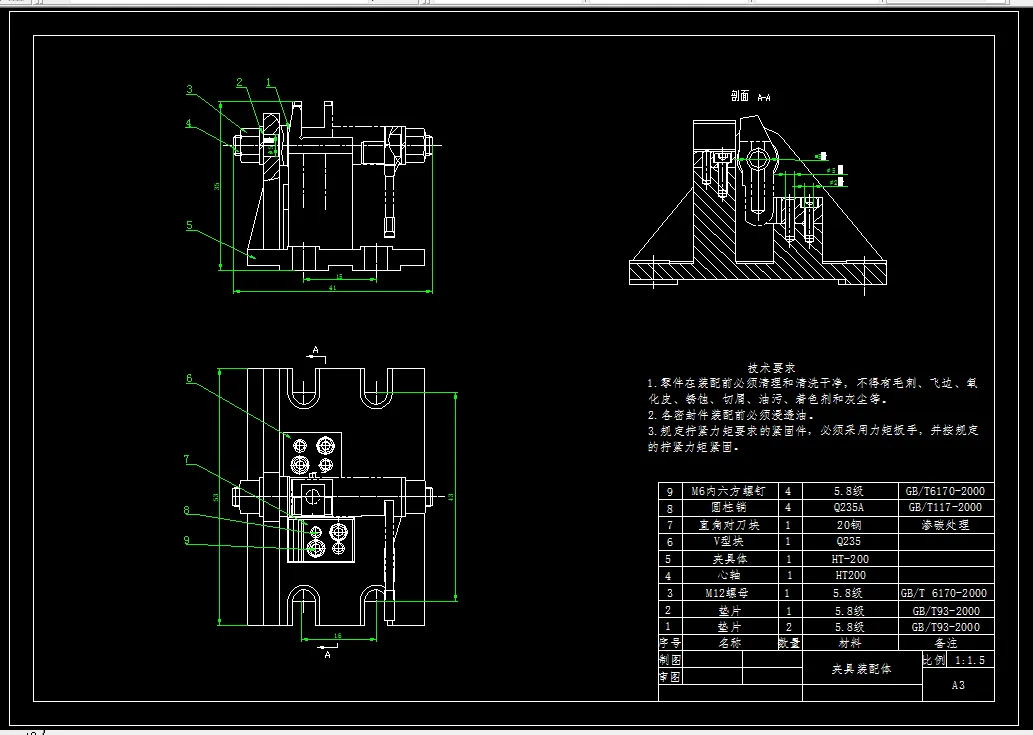Select the '序号' header cell
The width and height of the screenshot is (1033, 735).
(x=670, y=643)
